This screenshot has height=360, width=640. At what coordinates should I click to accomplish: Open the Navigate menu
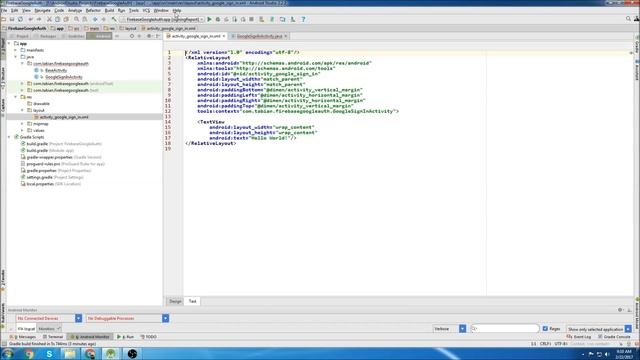point(42,10)
